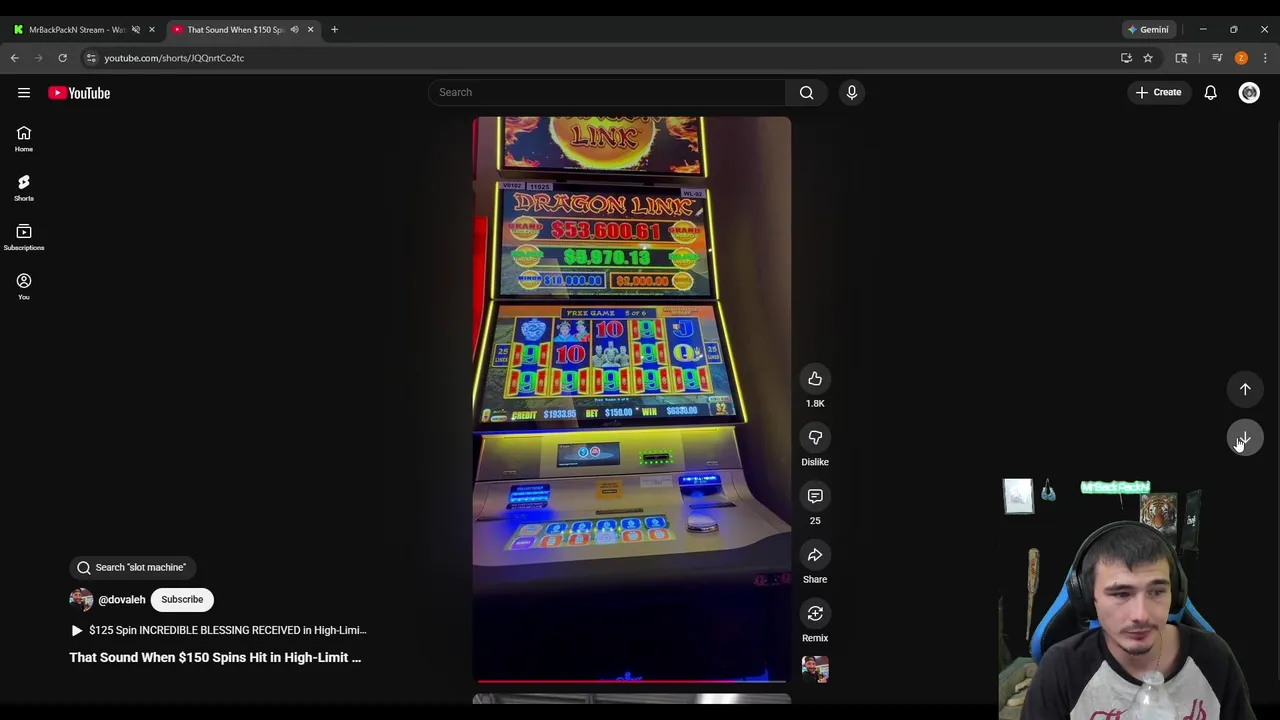Click the Short title That Sound When $150 Spins
Viewport: 1280px width, 720px height.
click(215, 658)
